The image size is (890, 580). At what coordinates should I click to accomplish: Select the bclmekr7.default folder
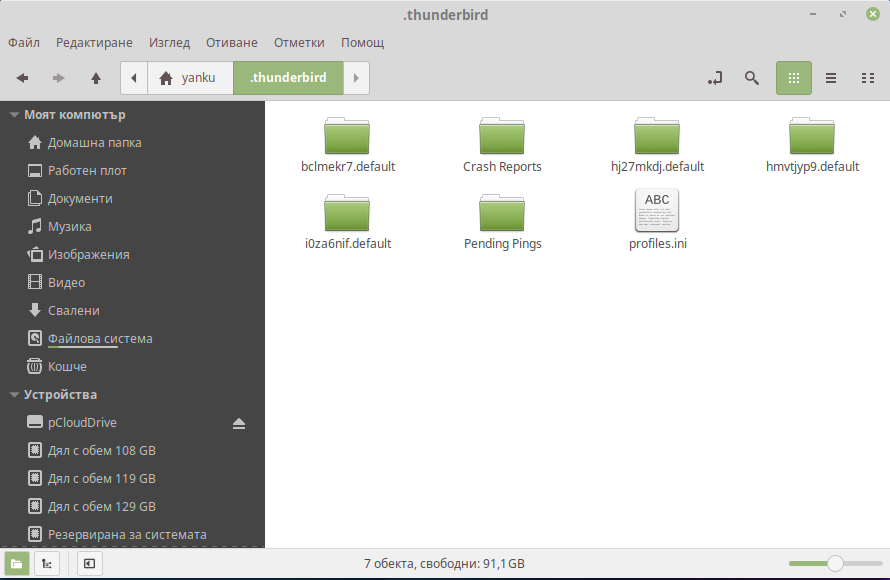pos(347,145)
